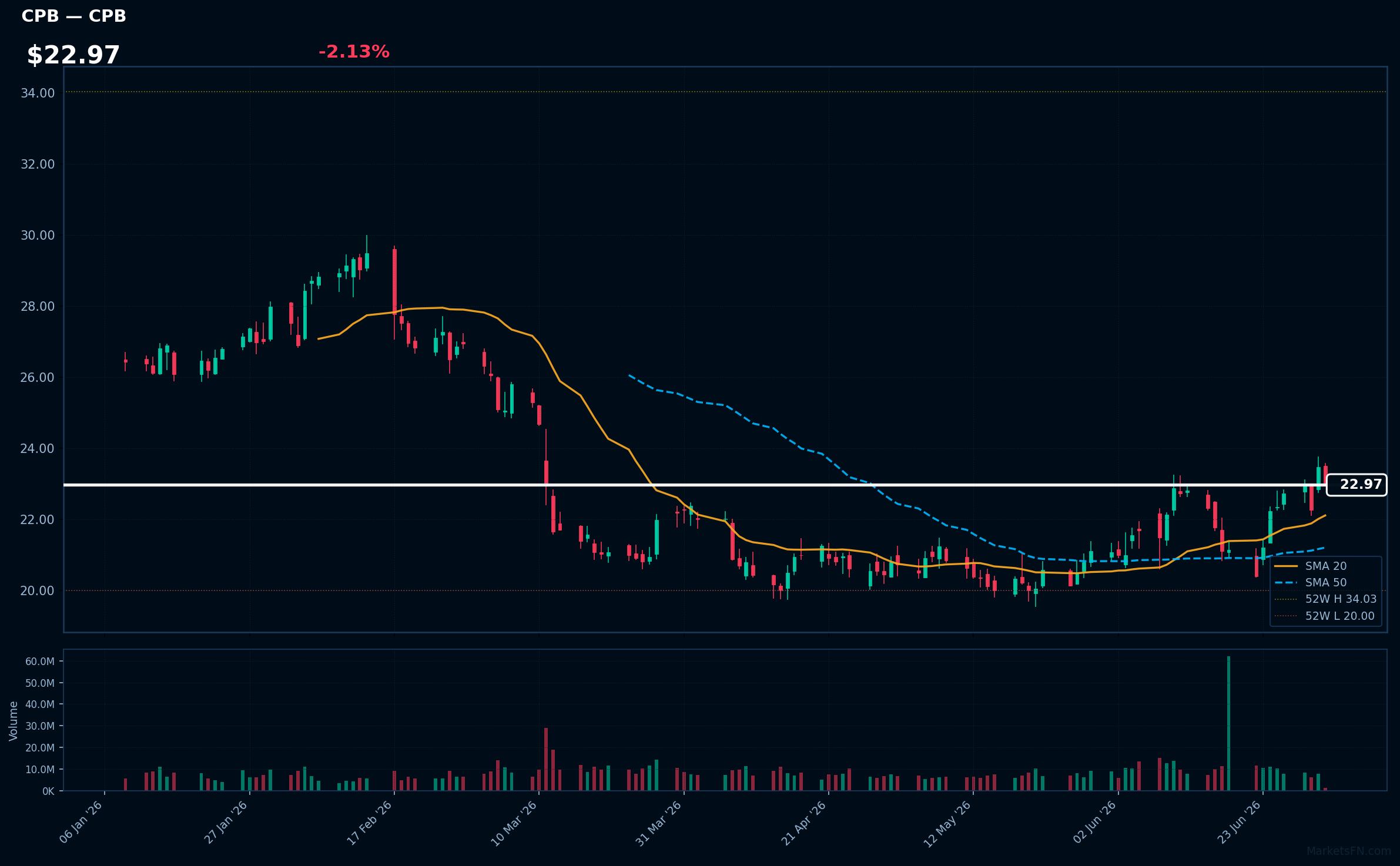The image size is (1400, 866).
Task: Click the 23 Jun '26 date label
Action: (1239, 823)
